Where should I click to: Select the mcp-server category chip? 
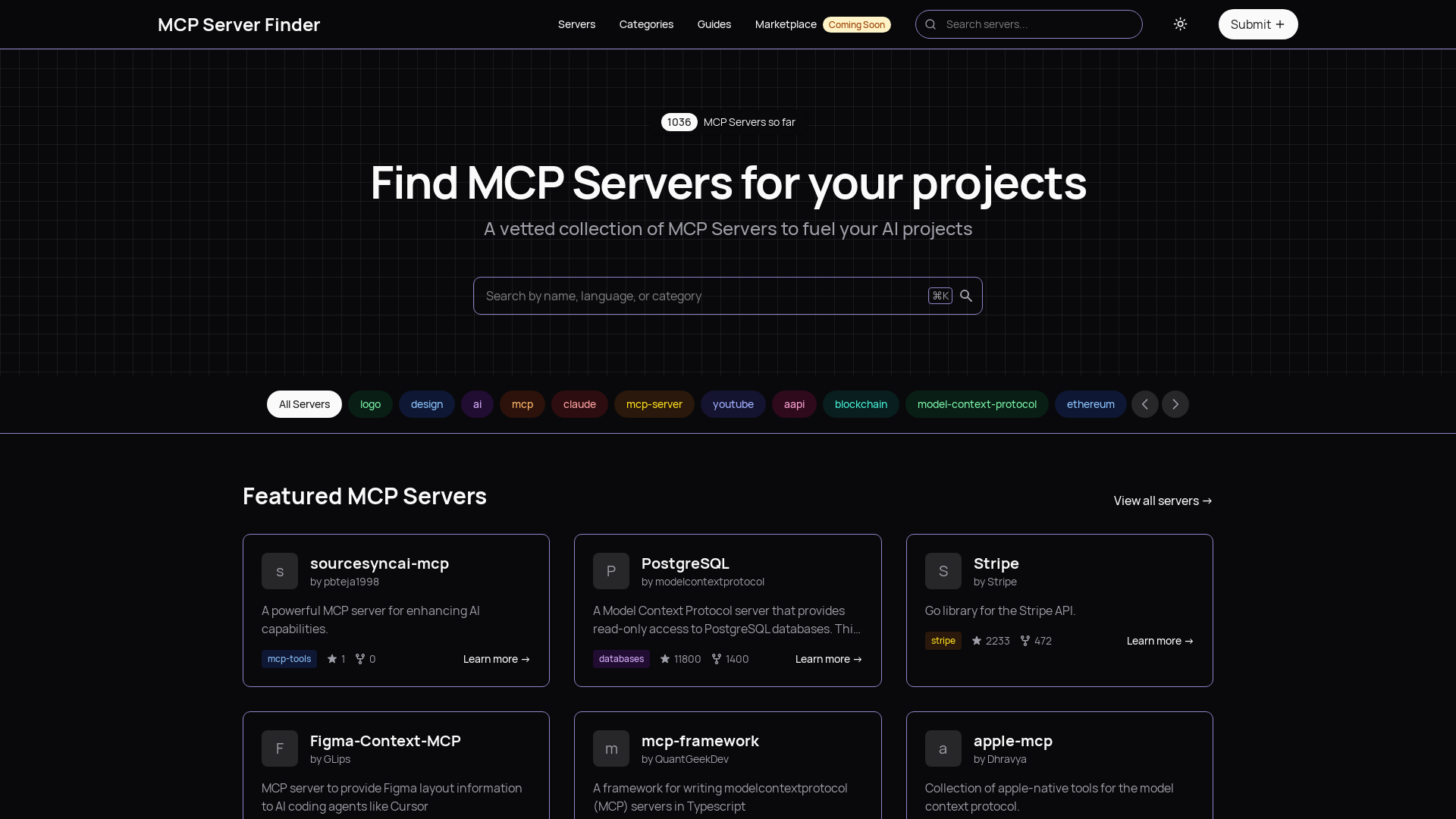click(x=654, y=404)
